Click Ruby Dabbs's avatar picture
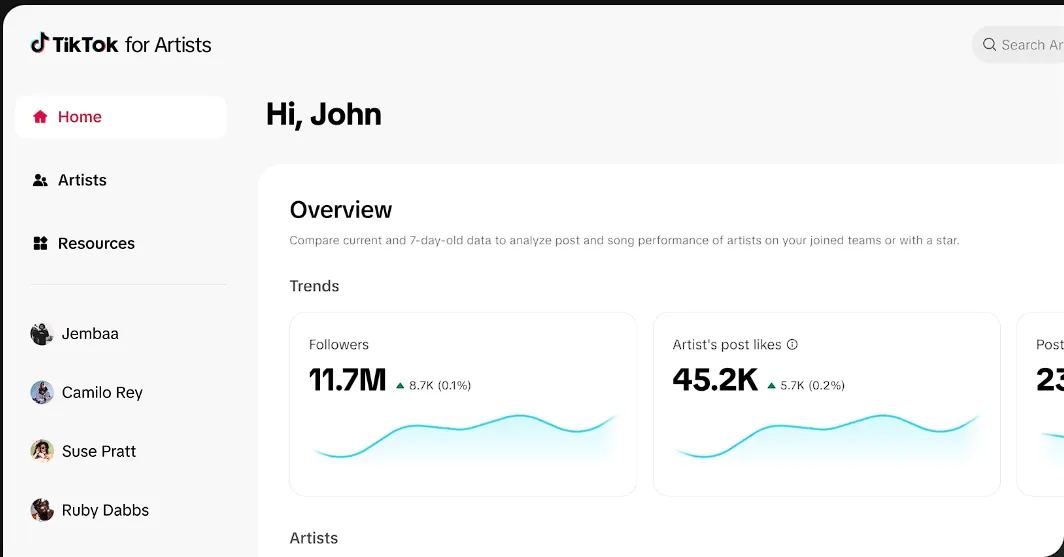 (41, 510)
